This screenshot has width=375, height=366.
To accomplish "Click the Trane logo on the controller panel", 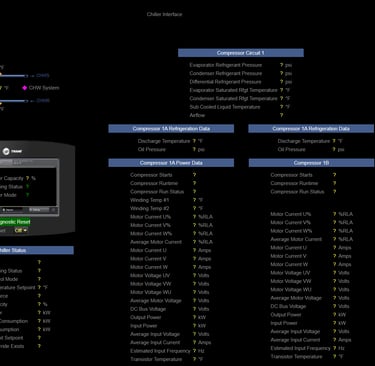I will pyautogui.click(x=12, y=151).
